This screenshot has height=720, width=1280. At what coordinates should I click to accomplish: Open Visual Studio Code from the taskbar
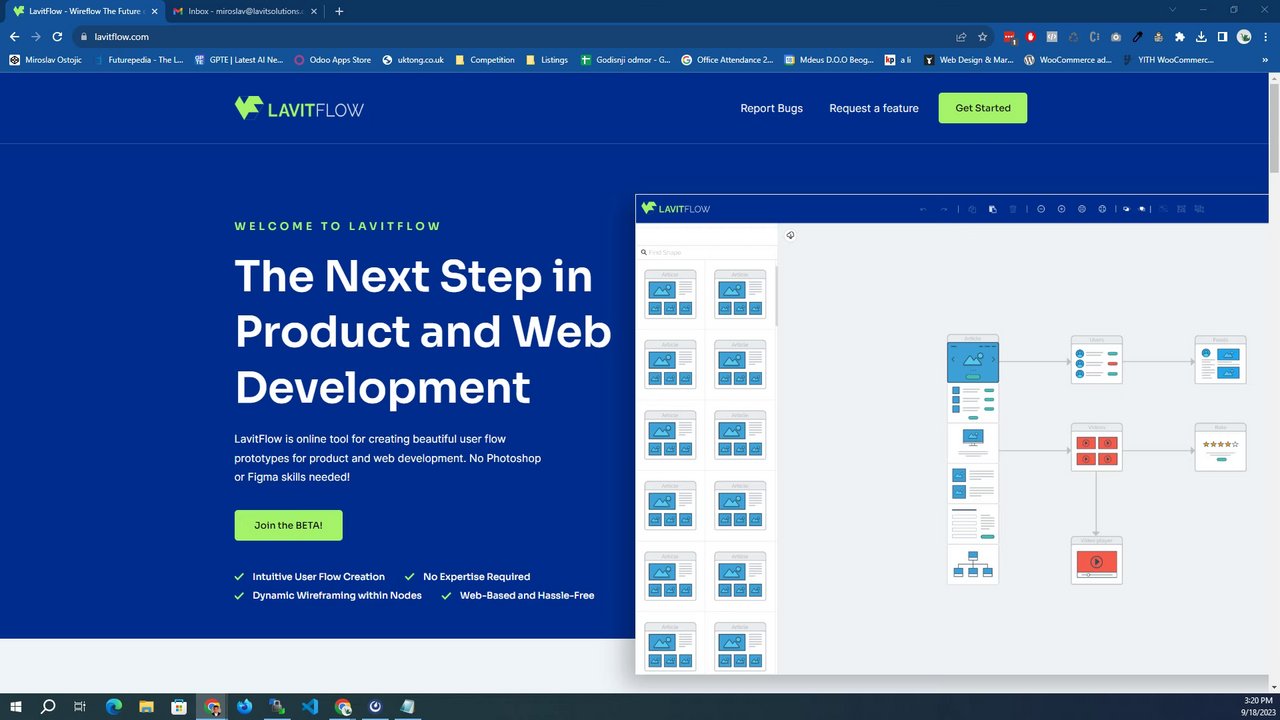click(x=310, y=706)
